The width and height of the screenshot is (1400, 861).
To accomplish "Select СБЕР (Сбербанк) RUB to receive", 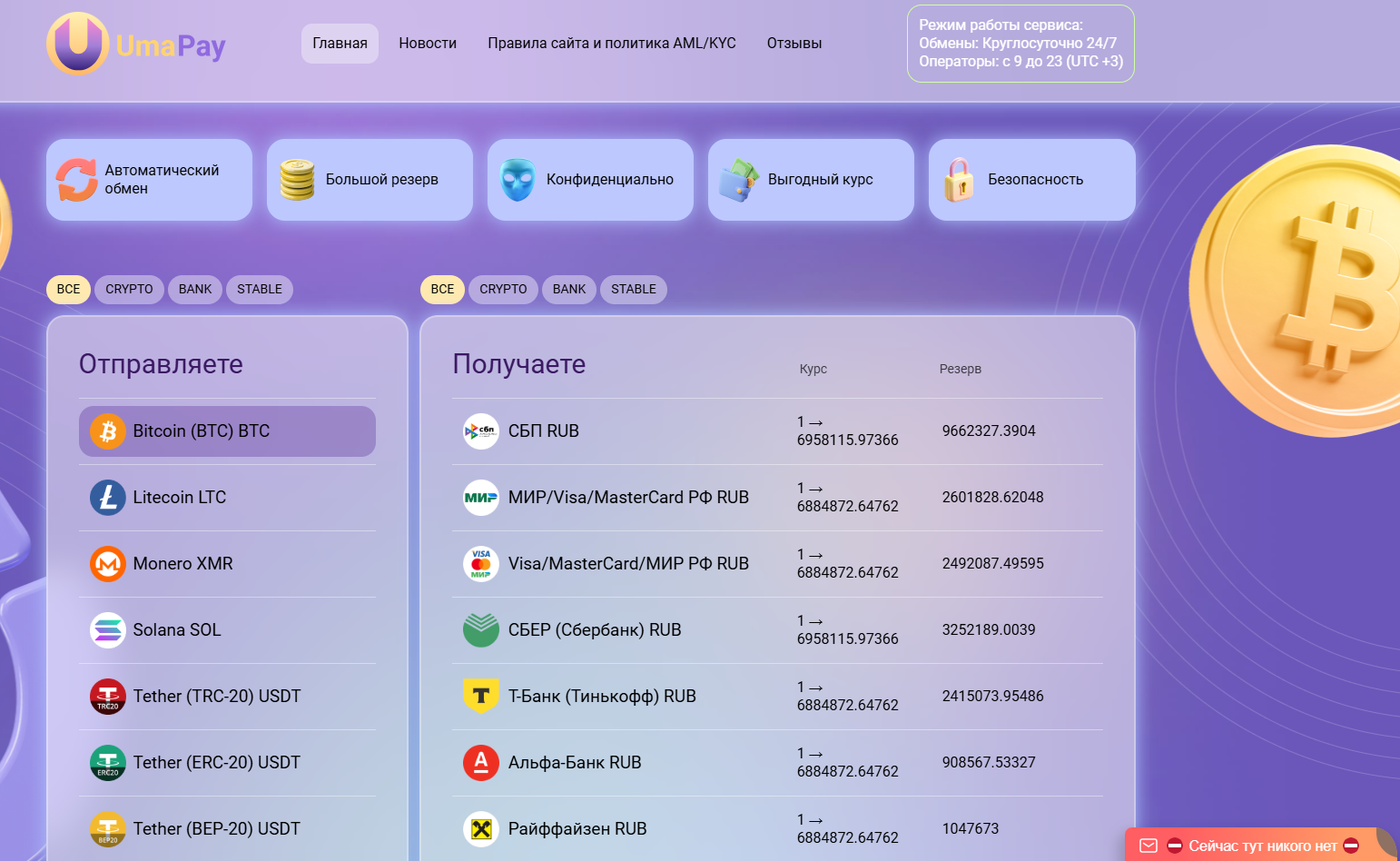I will [x=777, y=630].
